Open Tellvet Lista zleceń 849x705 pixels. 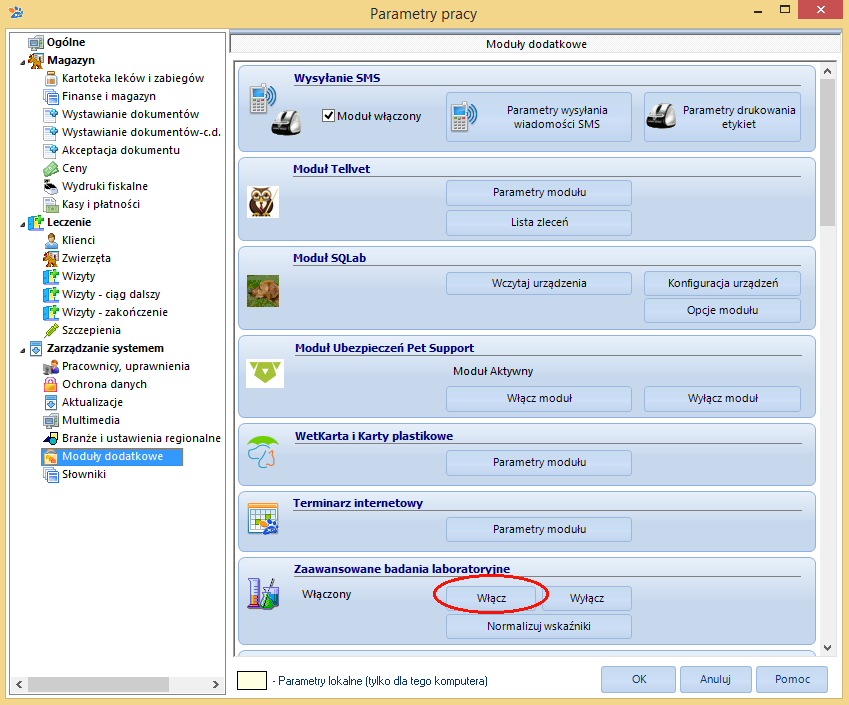click(539, 222)
